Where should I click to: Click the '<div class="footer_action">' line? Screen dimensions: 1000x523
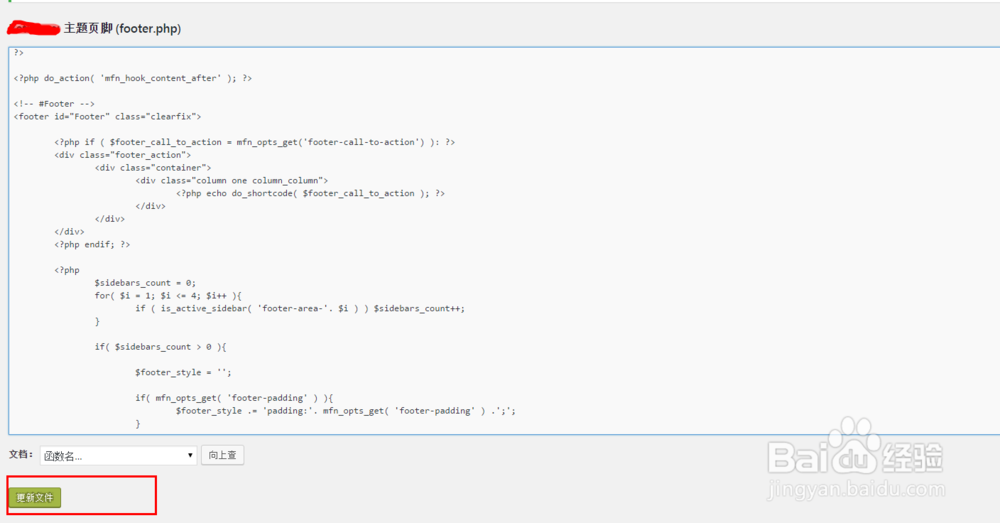122,155
